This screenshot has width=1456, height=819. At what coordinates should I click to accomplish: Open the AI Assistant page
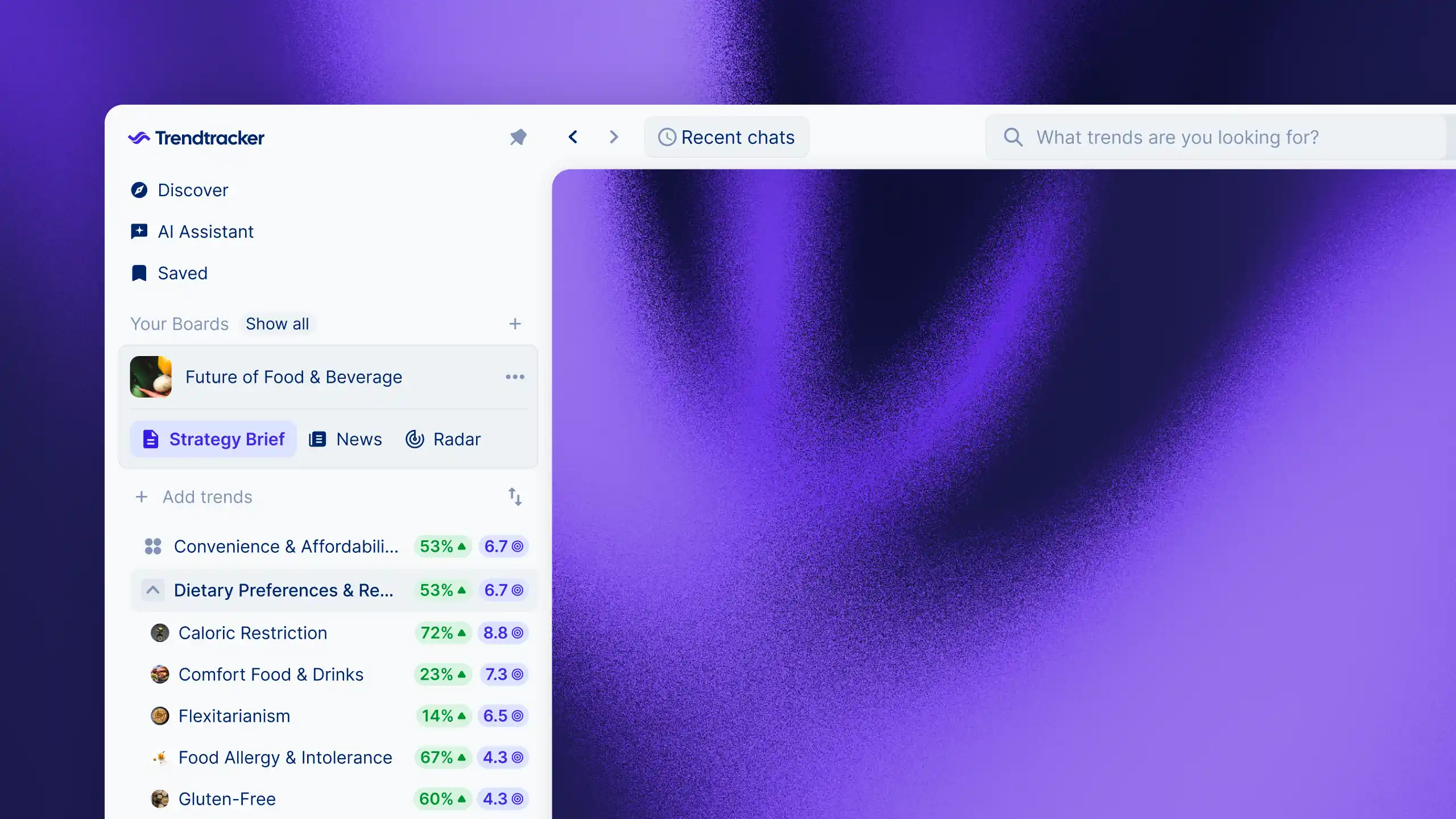click(205, 231)
